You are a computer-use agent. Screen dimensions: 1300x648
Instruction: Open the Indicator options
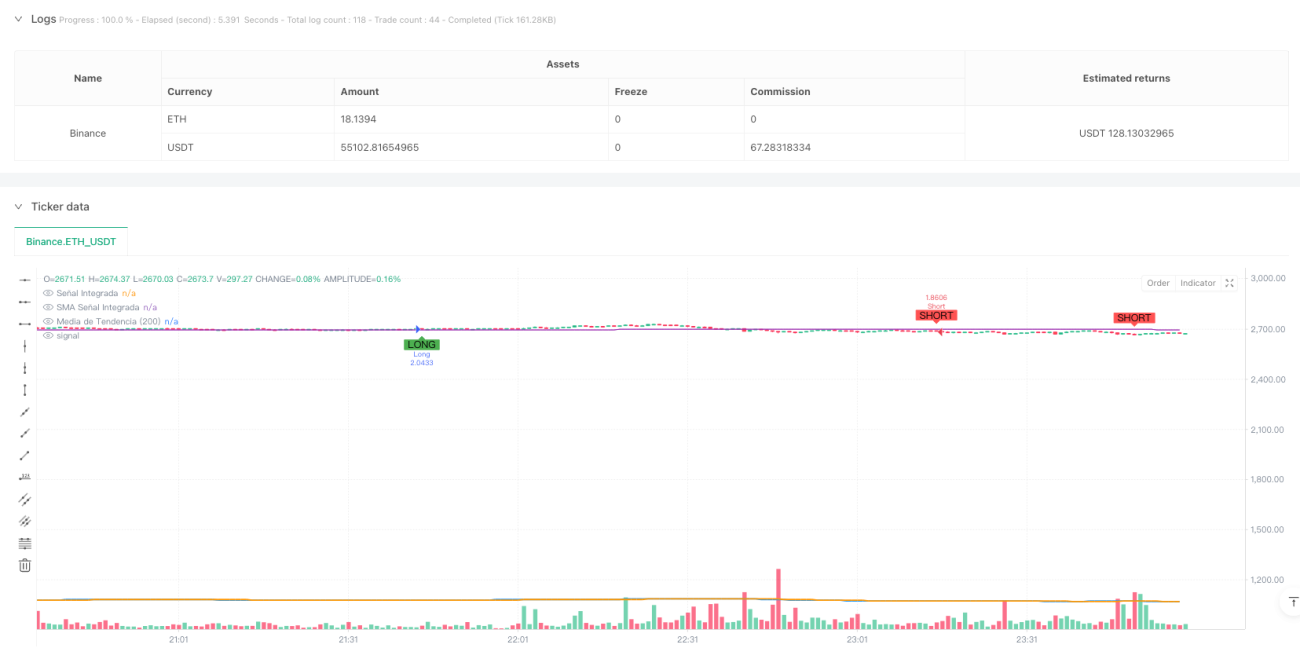(x=1197, y=283)
